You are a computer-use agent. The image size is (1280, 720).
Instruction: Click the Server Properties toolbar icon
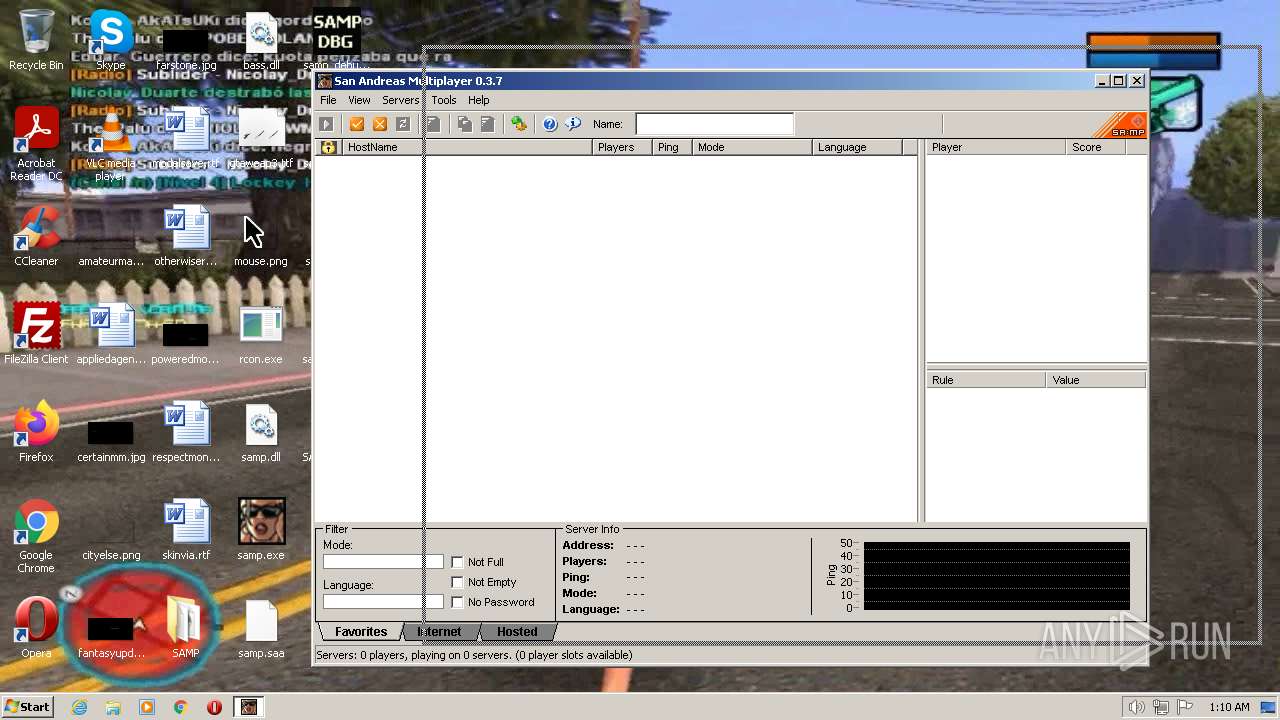(487, 124)
